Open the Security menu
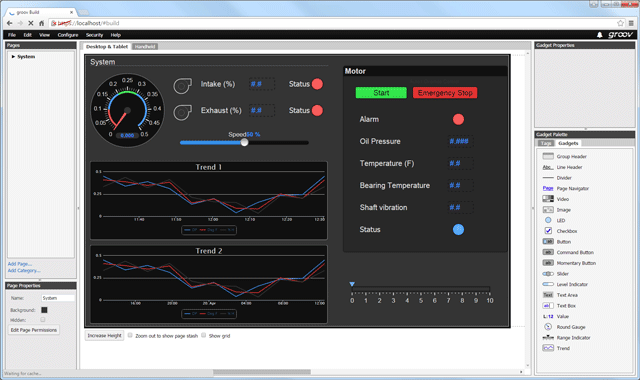640x380 pixels. [94, 35]
